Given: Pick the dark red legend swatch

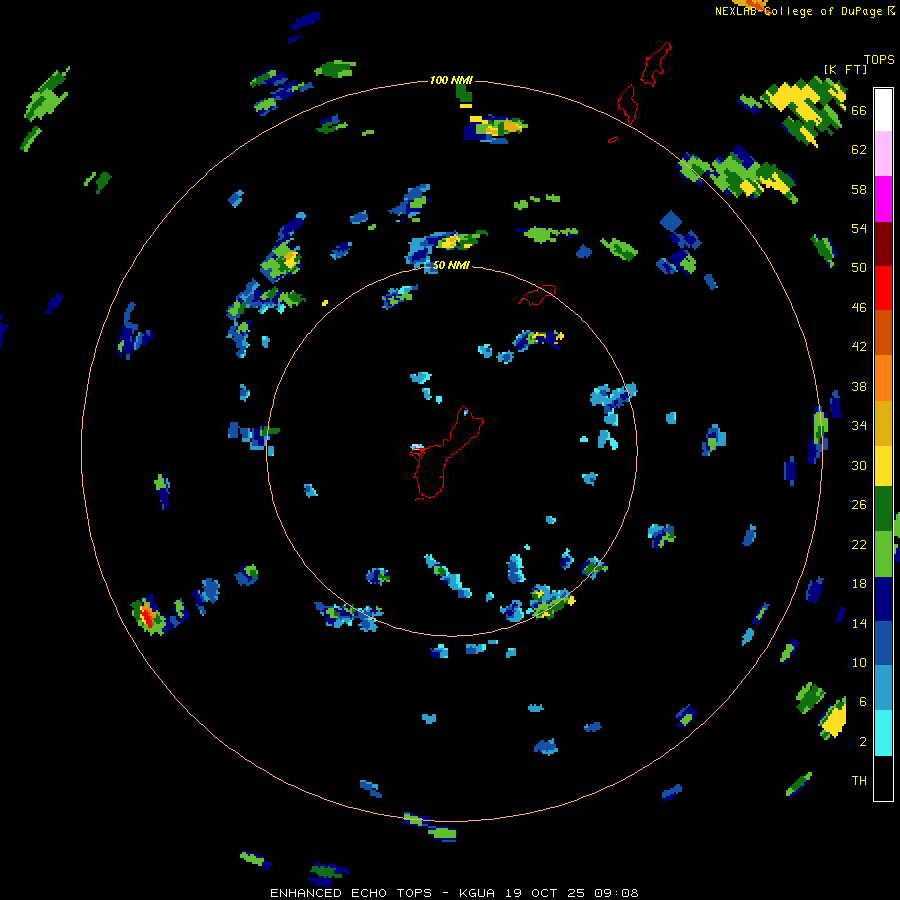Looking at the screenshot, I should point(883,244).
